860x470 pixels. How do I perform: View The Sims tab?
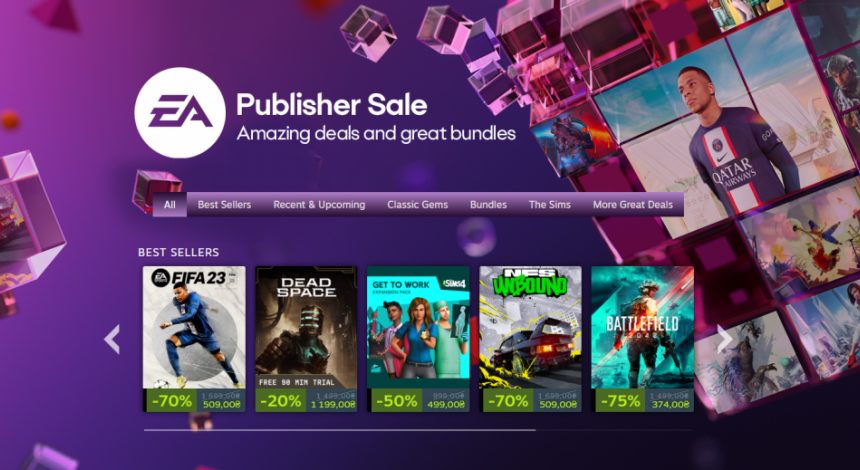[550, 205]
